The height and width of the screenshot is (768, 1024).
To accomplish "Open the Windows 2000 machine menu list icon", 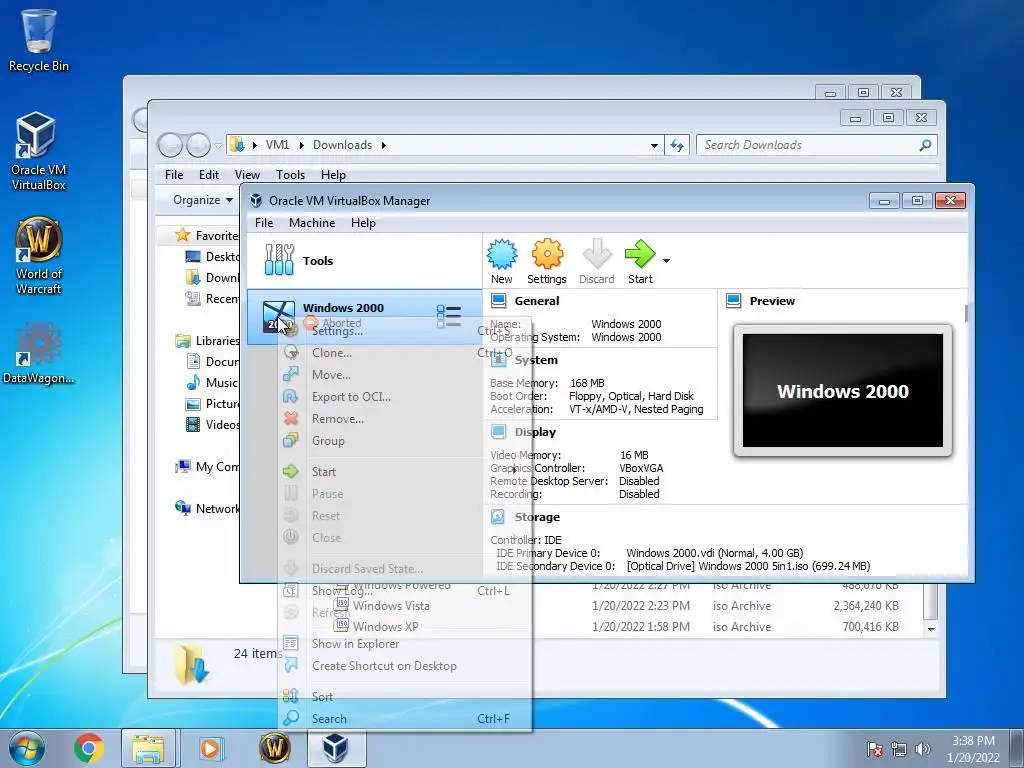I will click(x=449, y=317).
